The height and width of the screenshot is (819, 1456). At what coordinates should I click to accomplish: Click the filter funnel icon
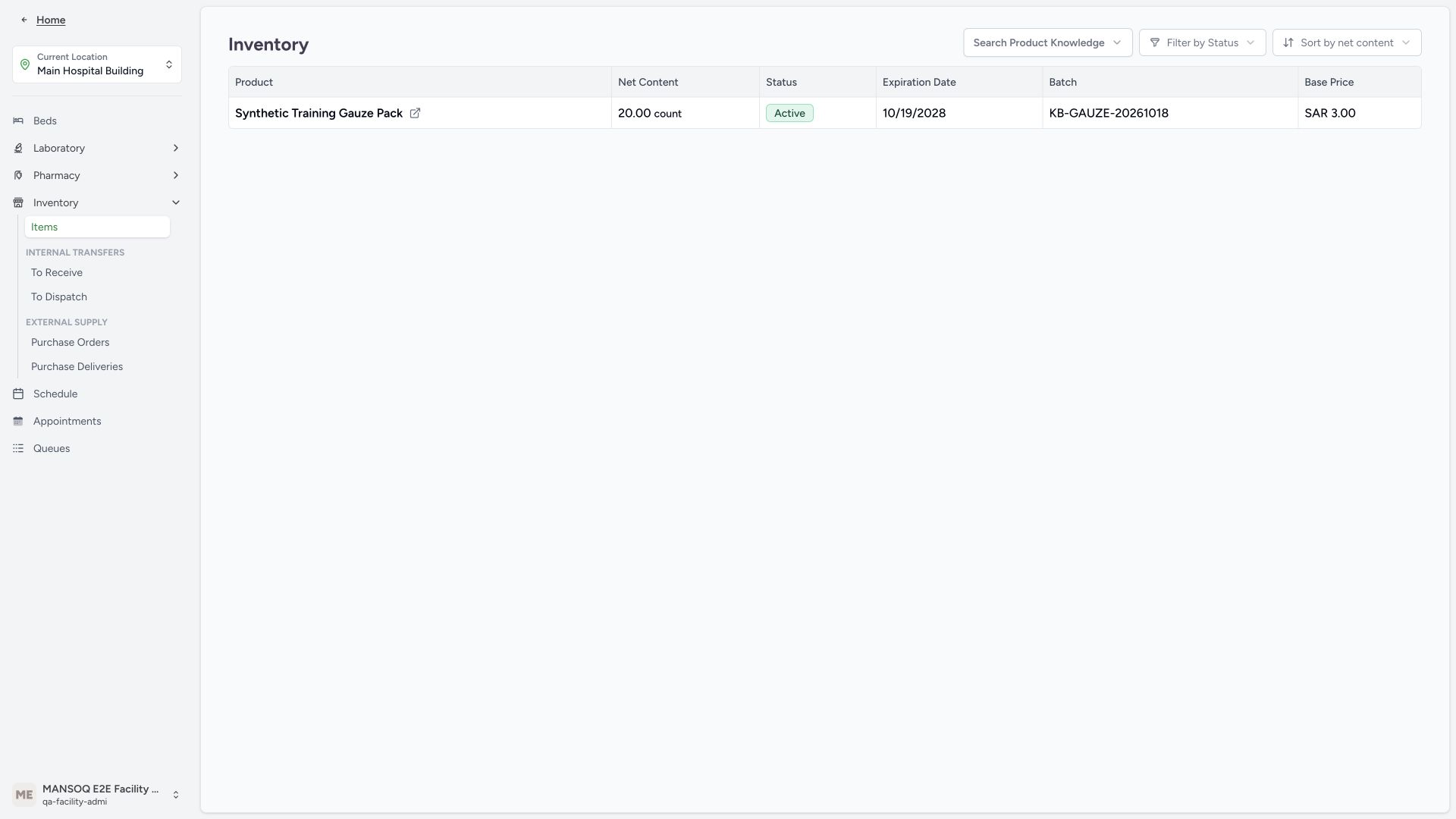click(1155, 42)
